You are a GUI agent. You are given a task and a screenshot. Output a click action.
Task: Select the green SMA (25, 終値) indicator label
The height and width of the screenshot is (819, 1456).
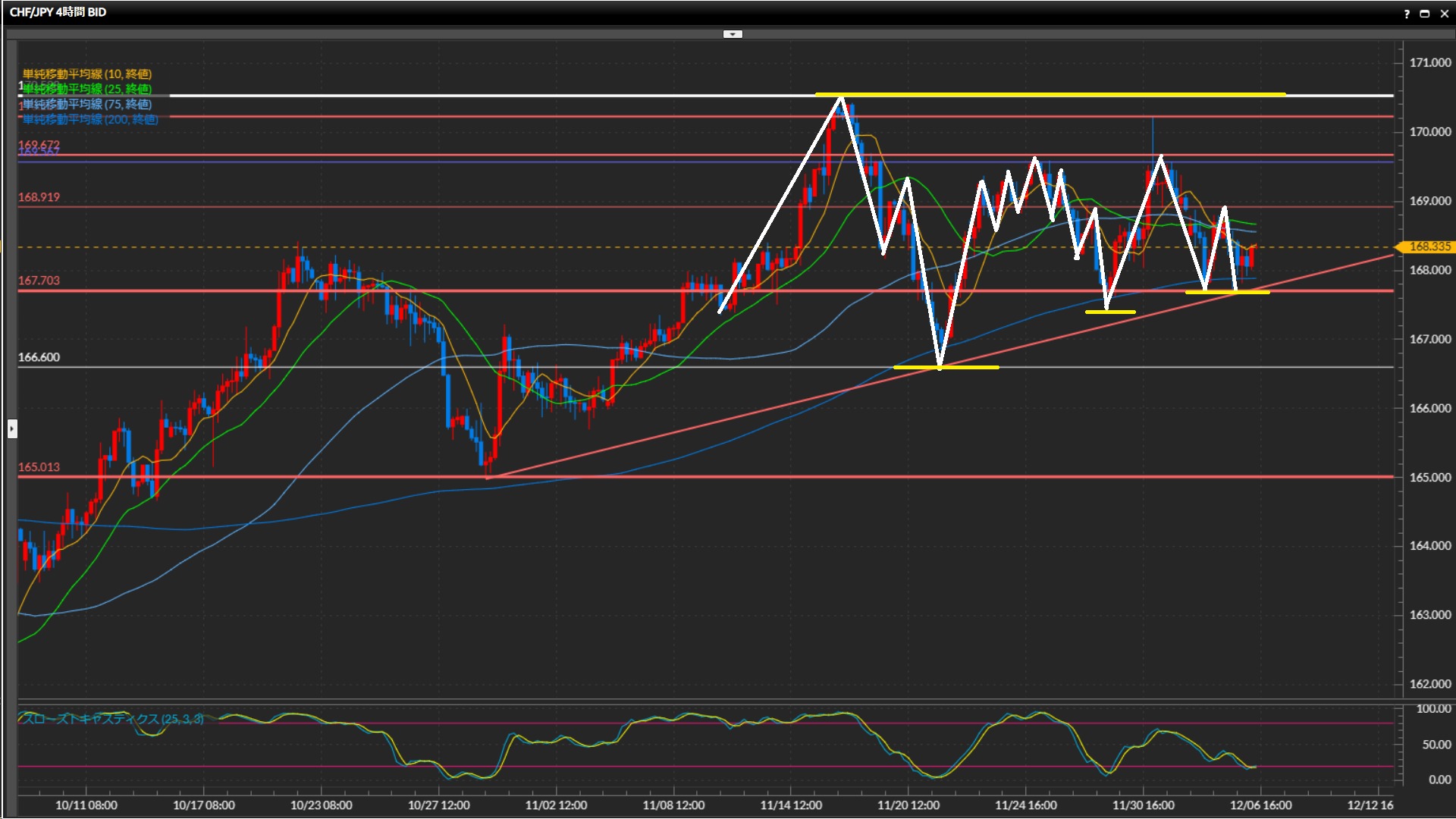pyautogui.click(x=86, y=89)
